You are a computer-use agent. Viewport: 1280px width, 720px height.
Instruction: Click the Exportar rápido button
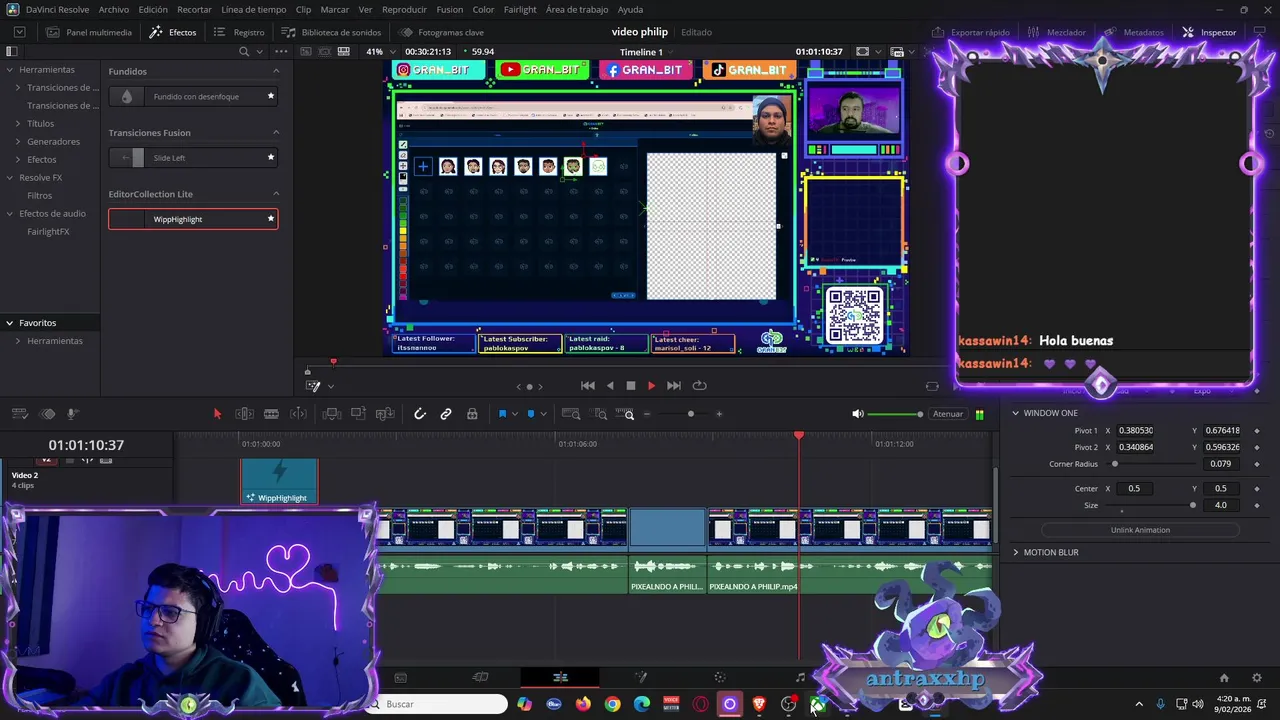(970, 32)
